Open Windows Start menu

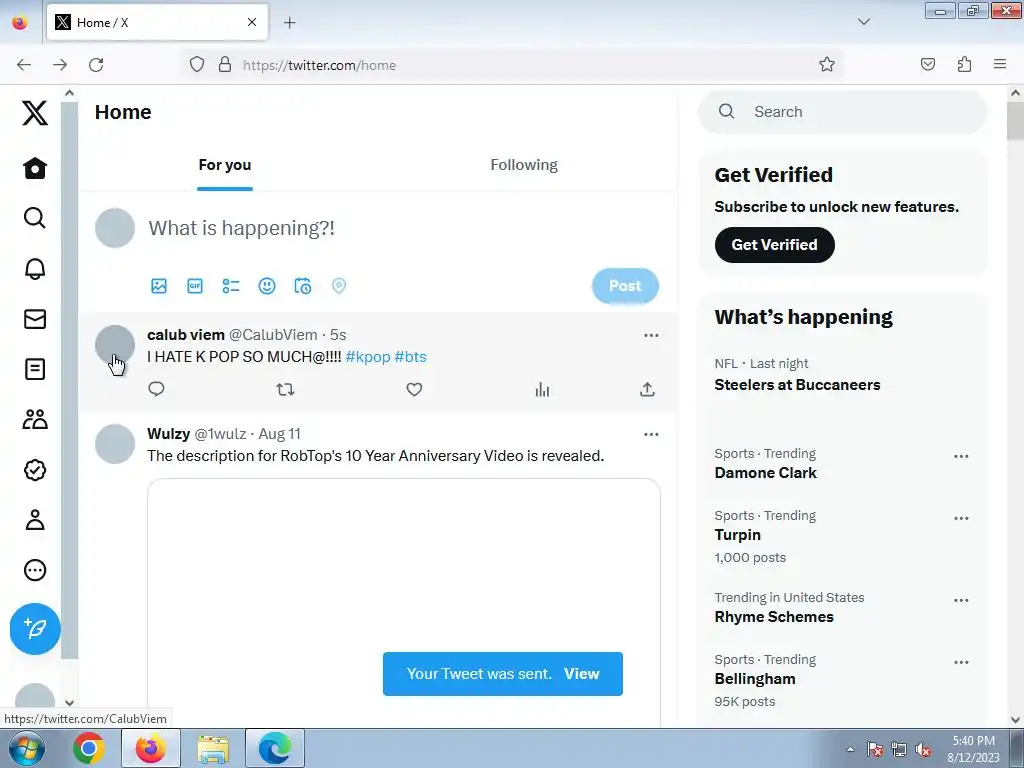[26, 748]
